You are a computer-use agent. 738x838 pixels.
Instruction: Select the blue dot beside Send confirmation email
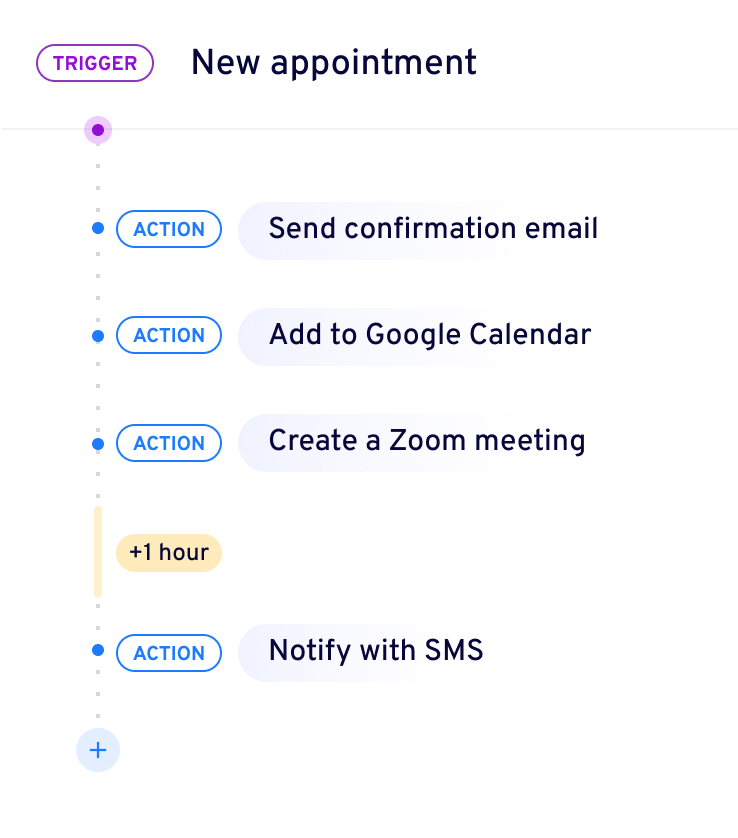(98, 229)
